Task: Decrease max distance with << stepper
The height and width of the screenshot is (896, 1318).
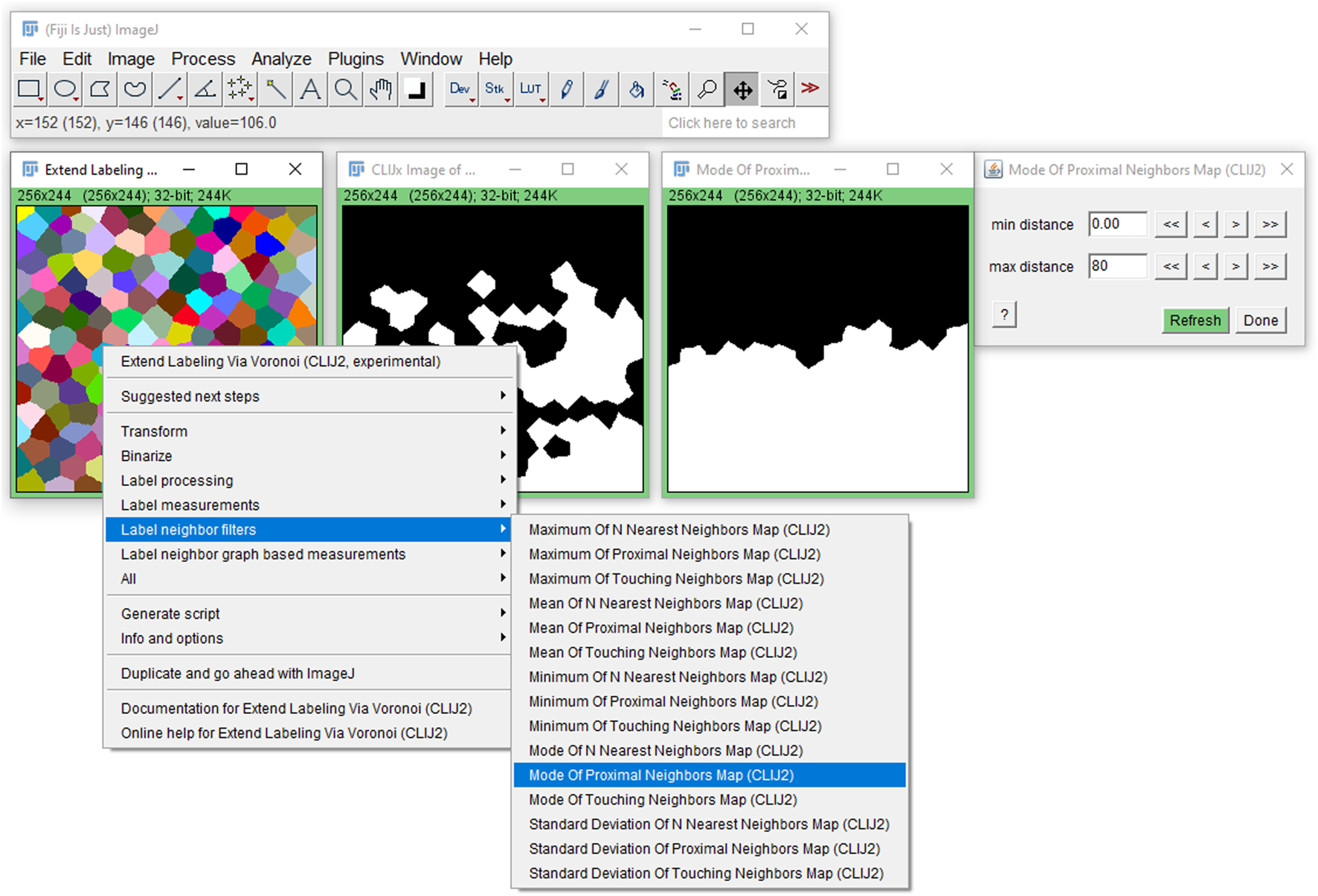Action: [1171, 266]
